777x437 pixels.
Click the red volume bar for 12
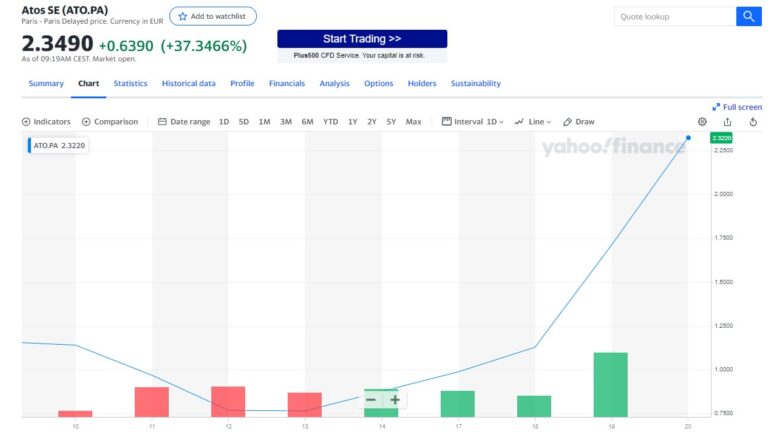(x=228, y=401)
